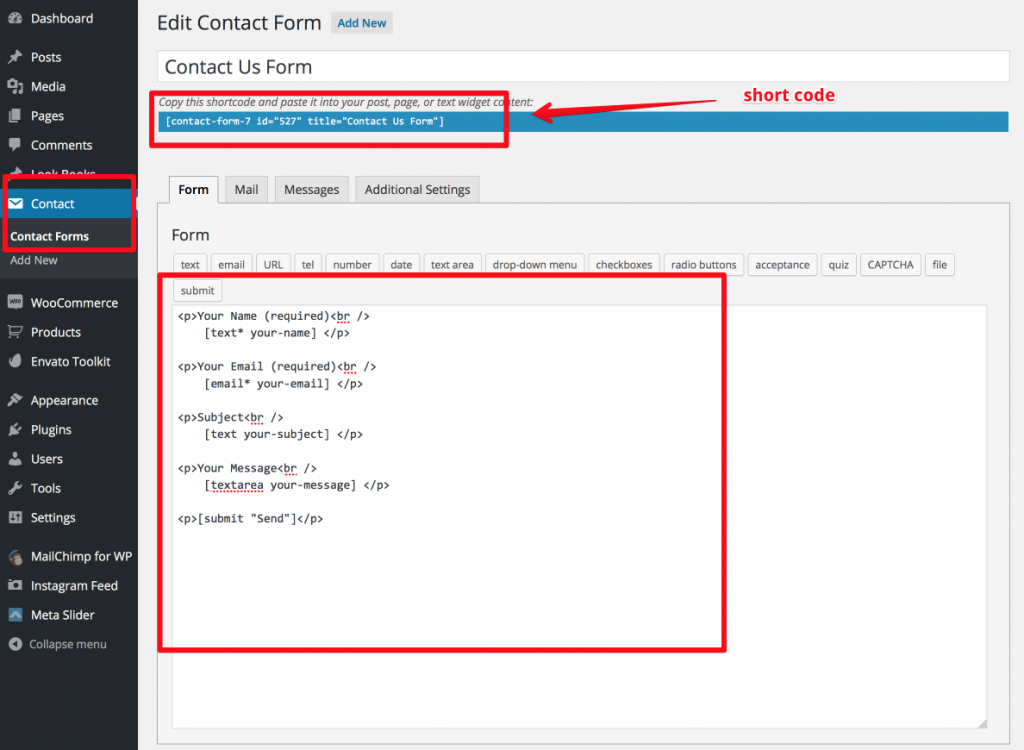Screen dimensions: 1024x750
Task: Insert a drop-down menu tag
Action: click(x=534, y=265)
